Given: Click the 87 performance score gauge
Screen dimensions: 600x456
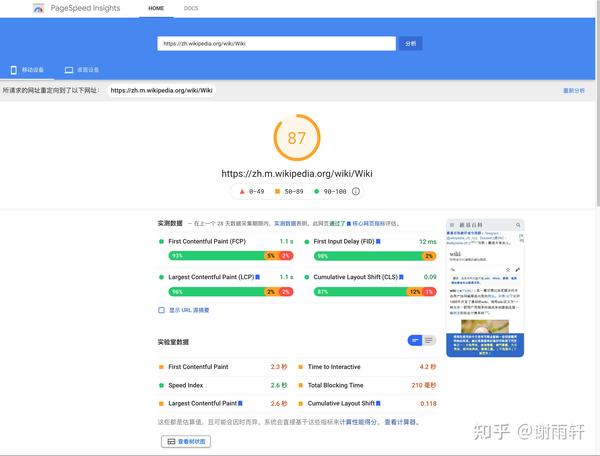Looking at the screenshot, I should coord(297,138).
